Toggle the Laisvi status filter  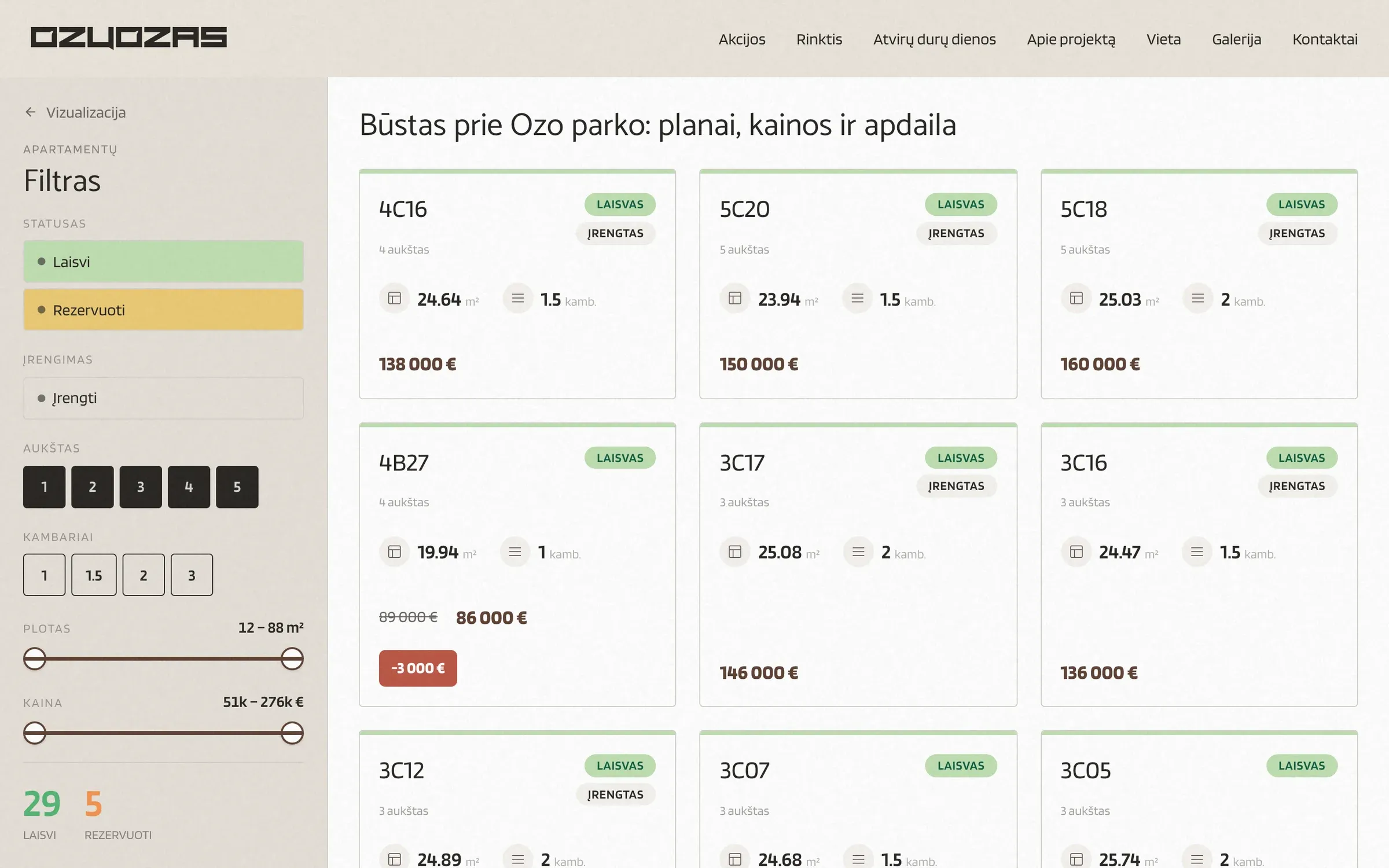coord(163,262)
